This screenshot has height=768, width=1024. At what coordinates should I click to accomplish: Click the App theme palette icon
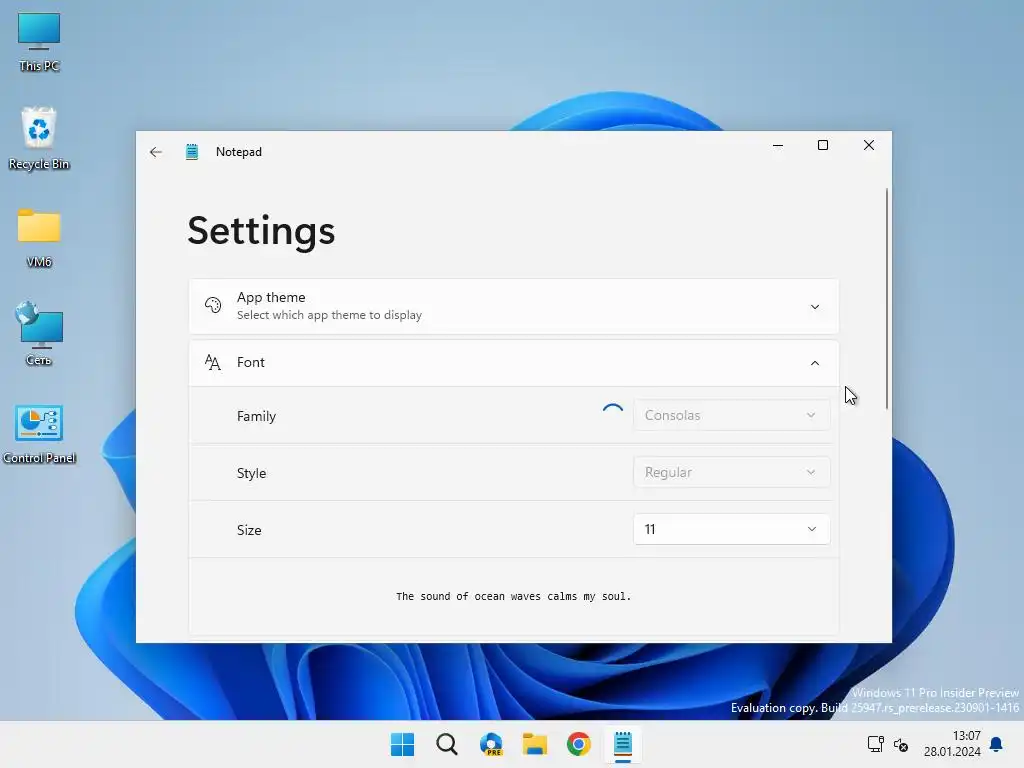coord(213,305)
